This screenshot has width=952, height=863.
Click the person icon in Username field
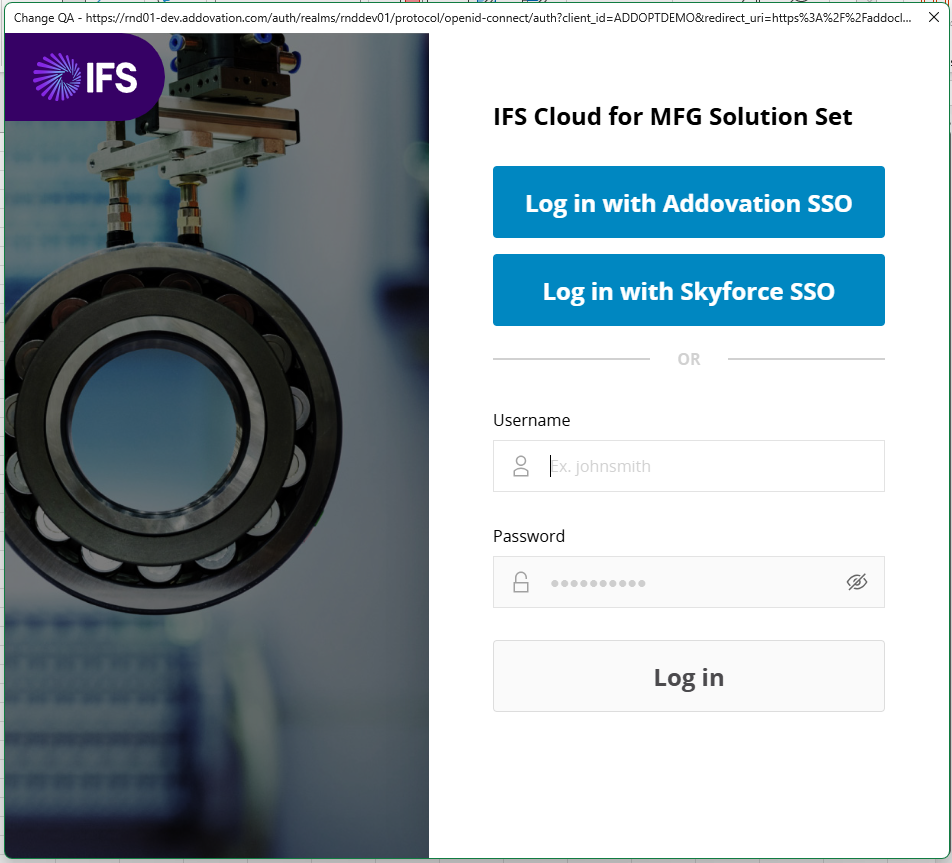pos(520,466)
